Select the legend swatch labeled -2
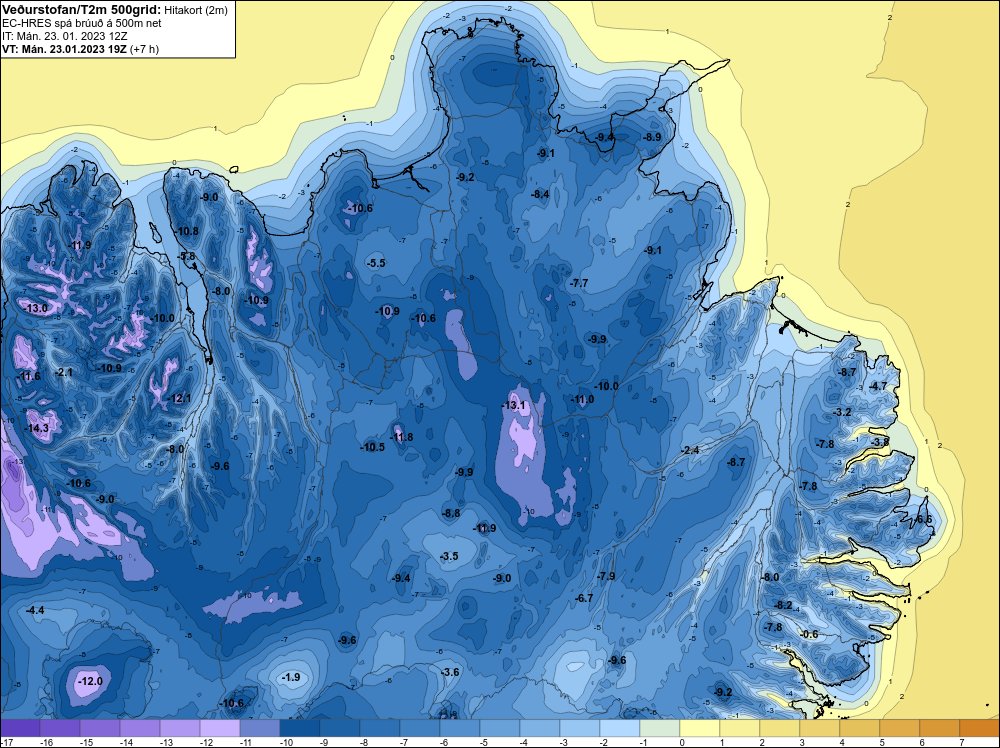The height and width of the screenshot is (748, 1000). click(x=620, y=728)
